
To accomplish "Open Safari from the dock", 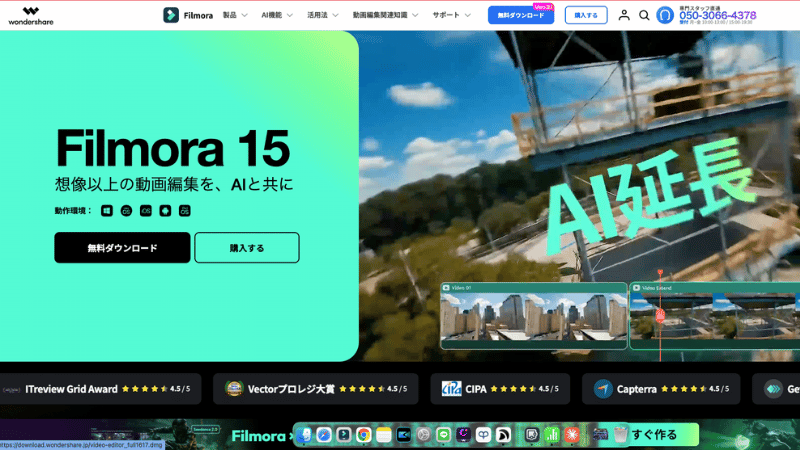I will pyautogui.click(x=324, y=435).
